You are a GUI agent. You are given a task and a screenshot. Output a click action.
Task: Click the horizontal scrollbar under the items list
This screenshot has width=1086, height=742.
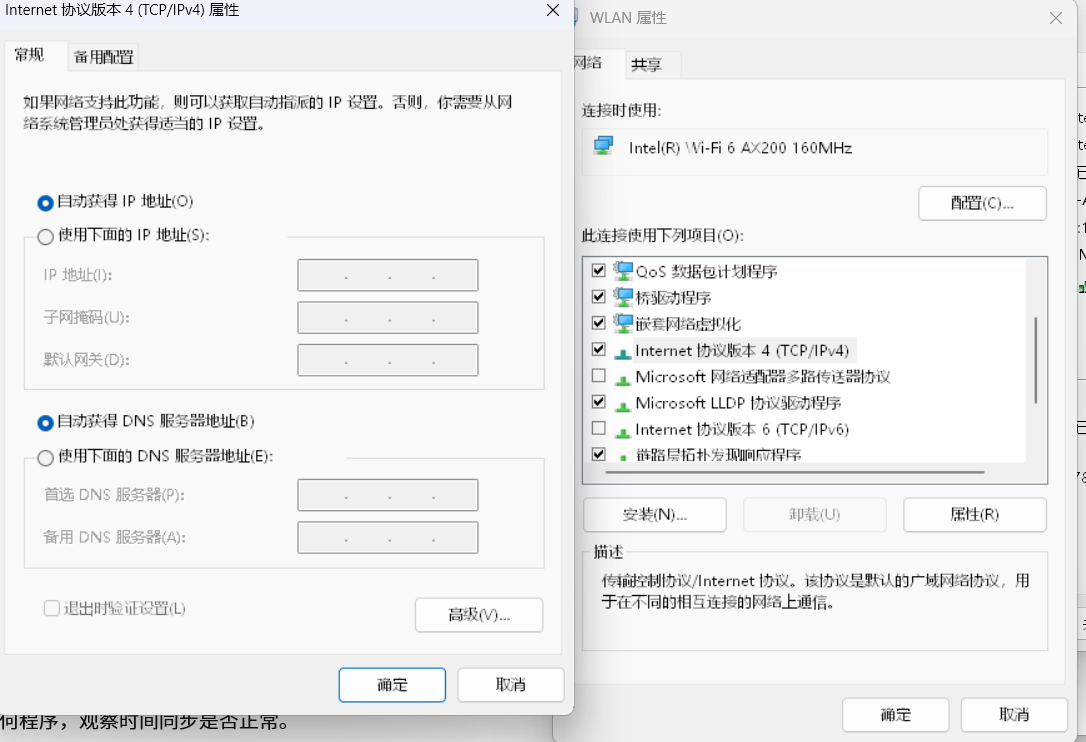(794, 472)
